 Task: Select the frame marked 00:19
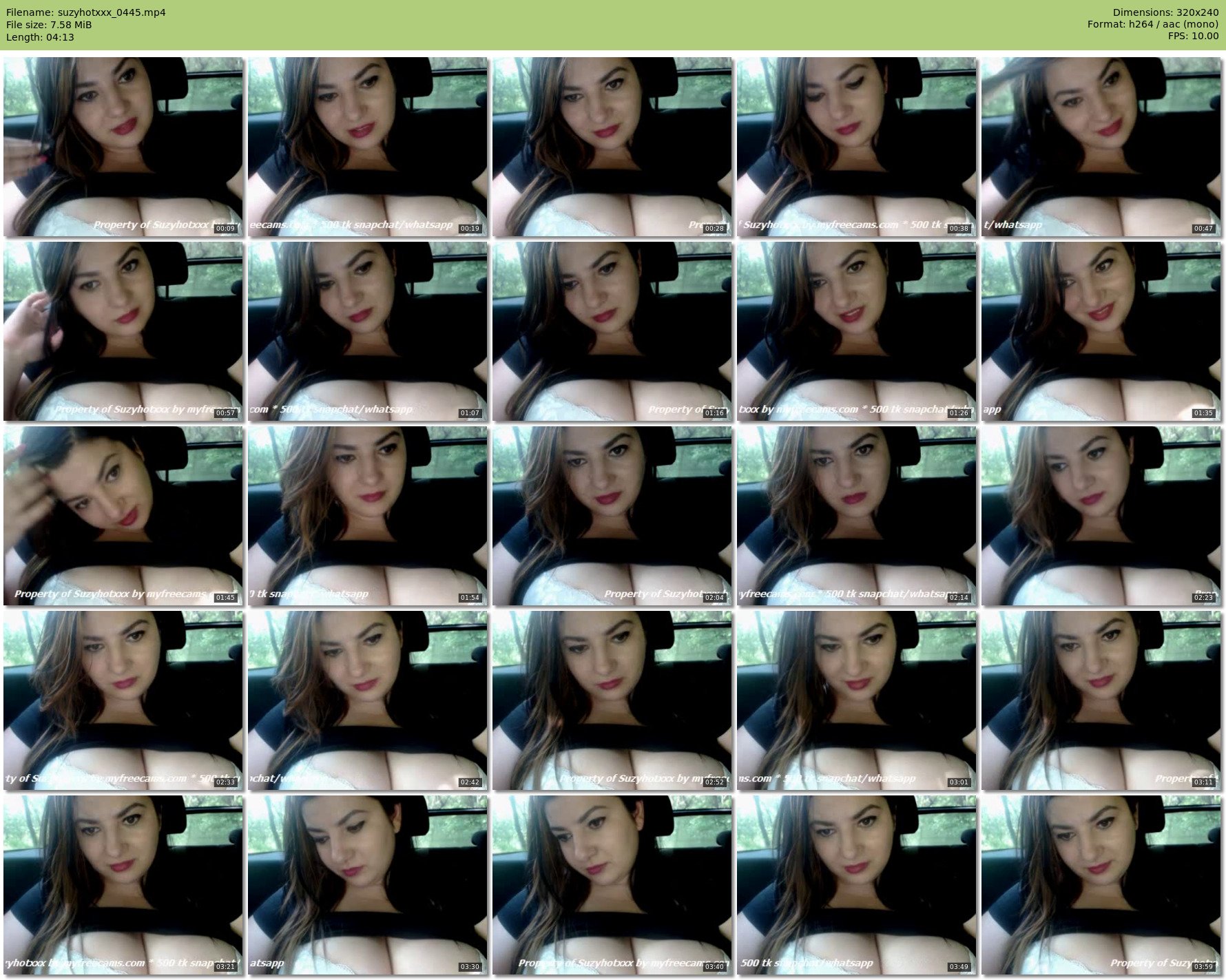pos(367,147)
